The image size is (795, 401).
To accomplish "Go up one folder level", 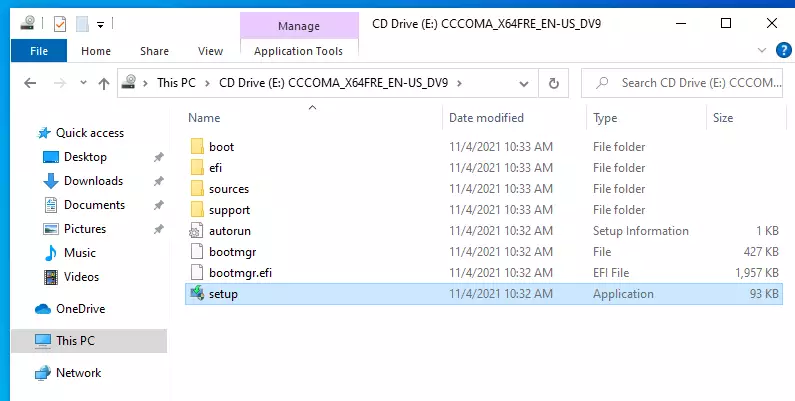I will tap(104, 83).
